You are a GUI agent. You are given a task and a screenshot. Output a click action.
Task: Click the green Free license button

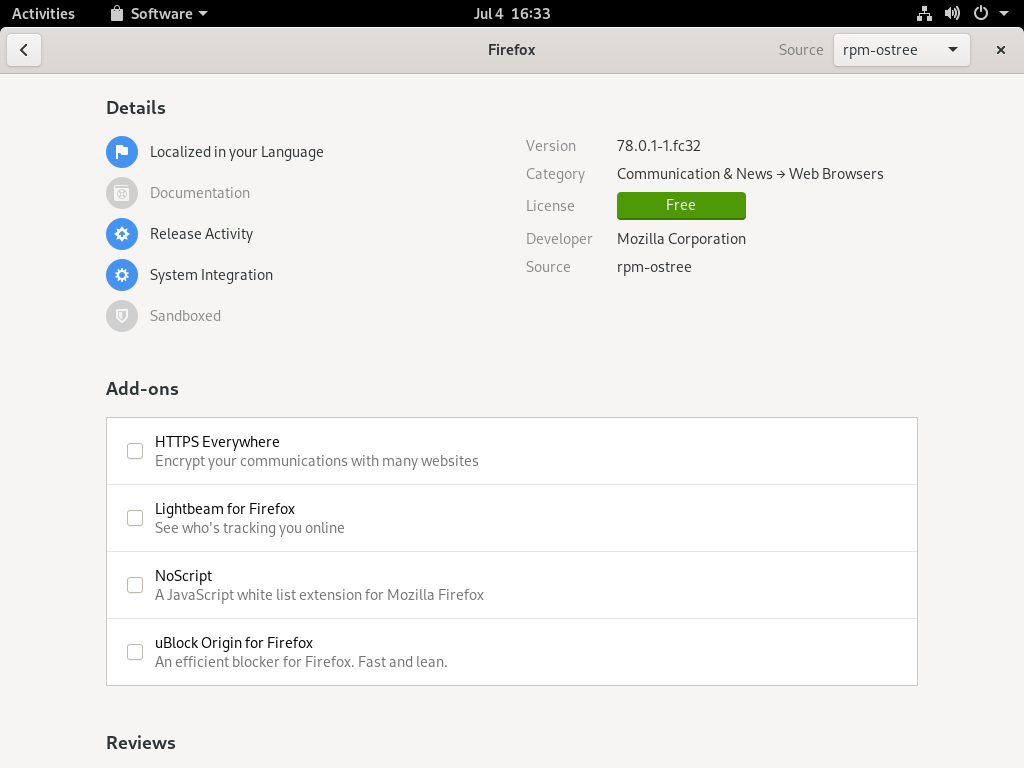coord(681,205)
